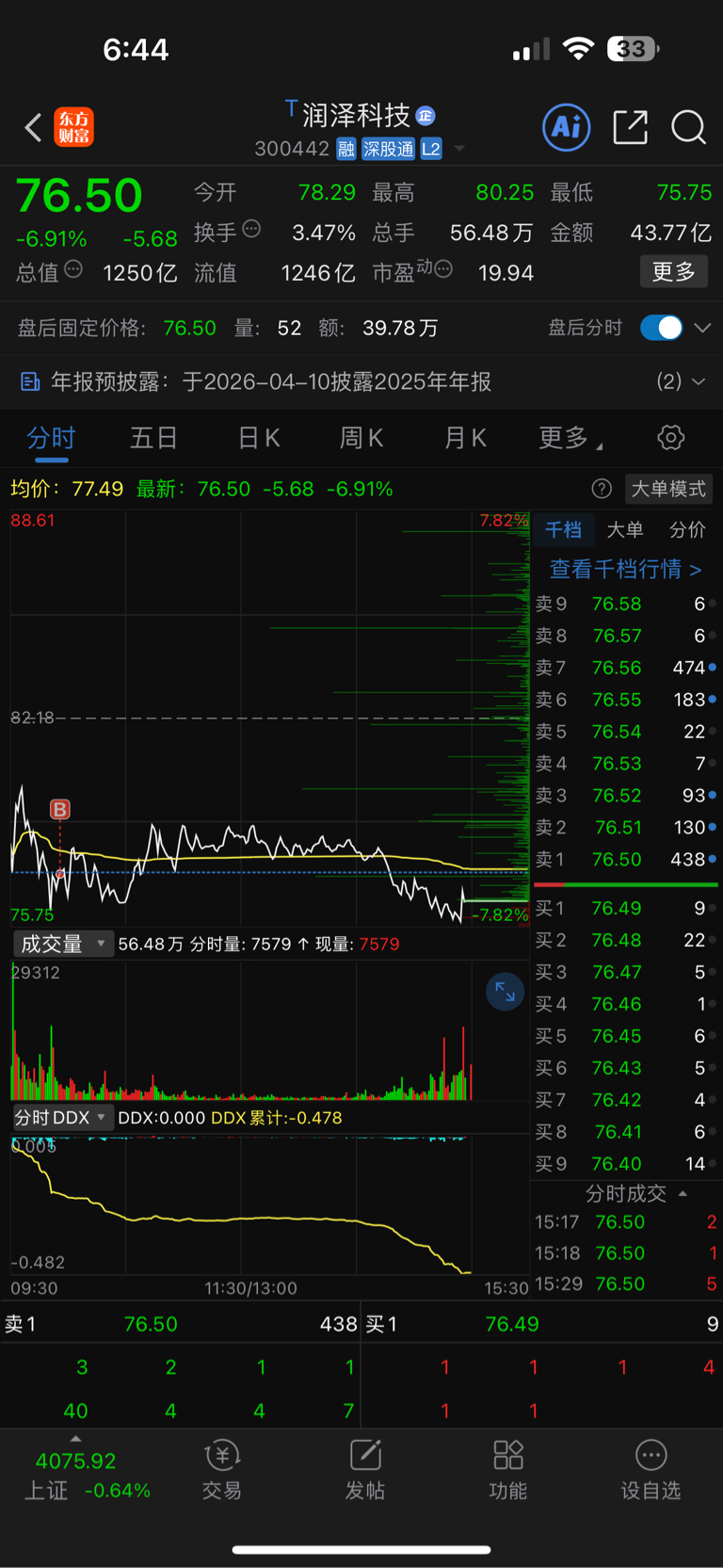Tap the 大单模式 button

[x=668, y=489]
